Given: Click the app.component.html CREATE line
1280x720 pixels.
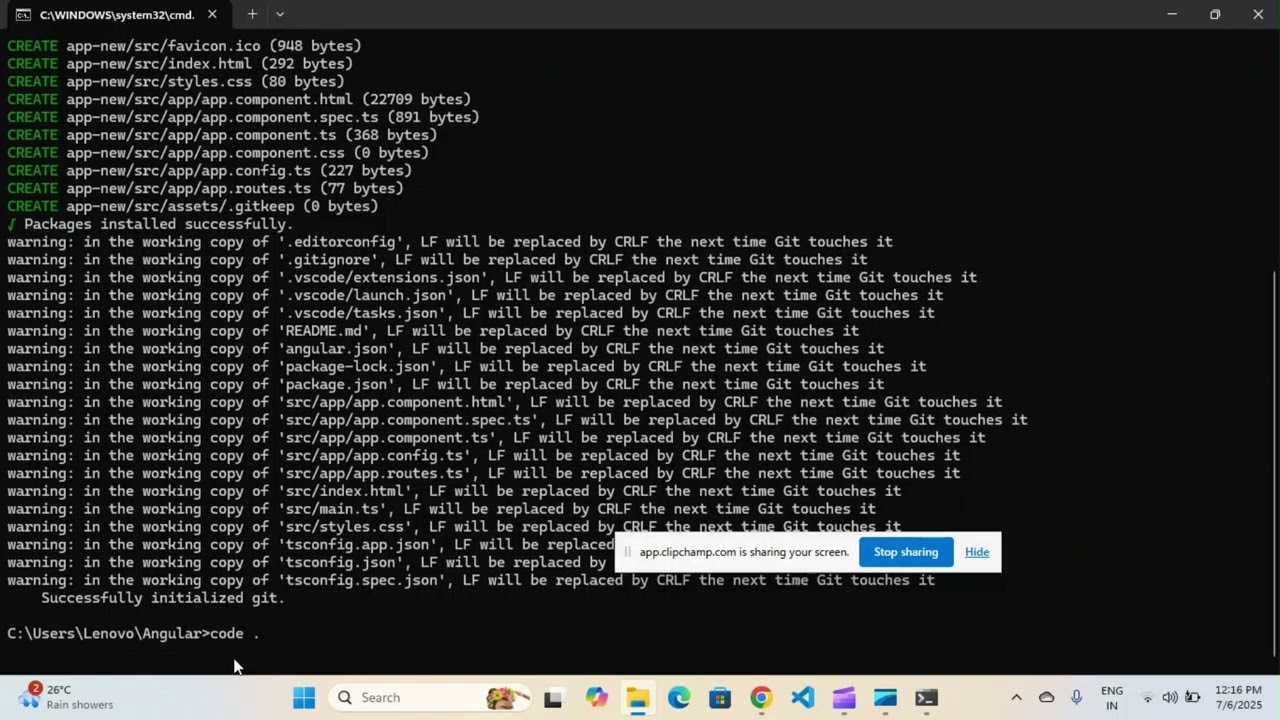Looking at the screenshot, I should coord(239,99).
